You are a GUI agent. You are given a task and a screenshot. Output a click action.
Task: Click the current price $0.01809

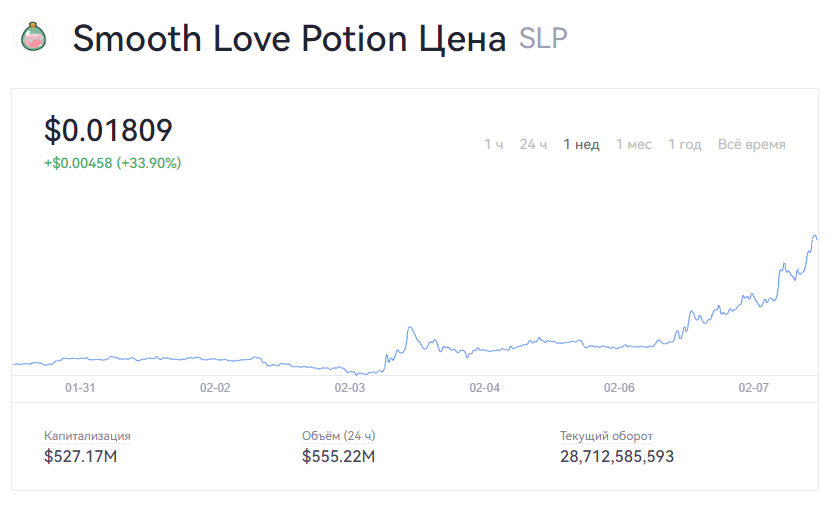109,131
